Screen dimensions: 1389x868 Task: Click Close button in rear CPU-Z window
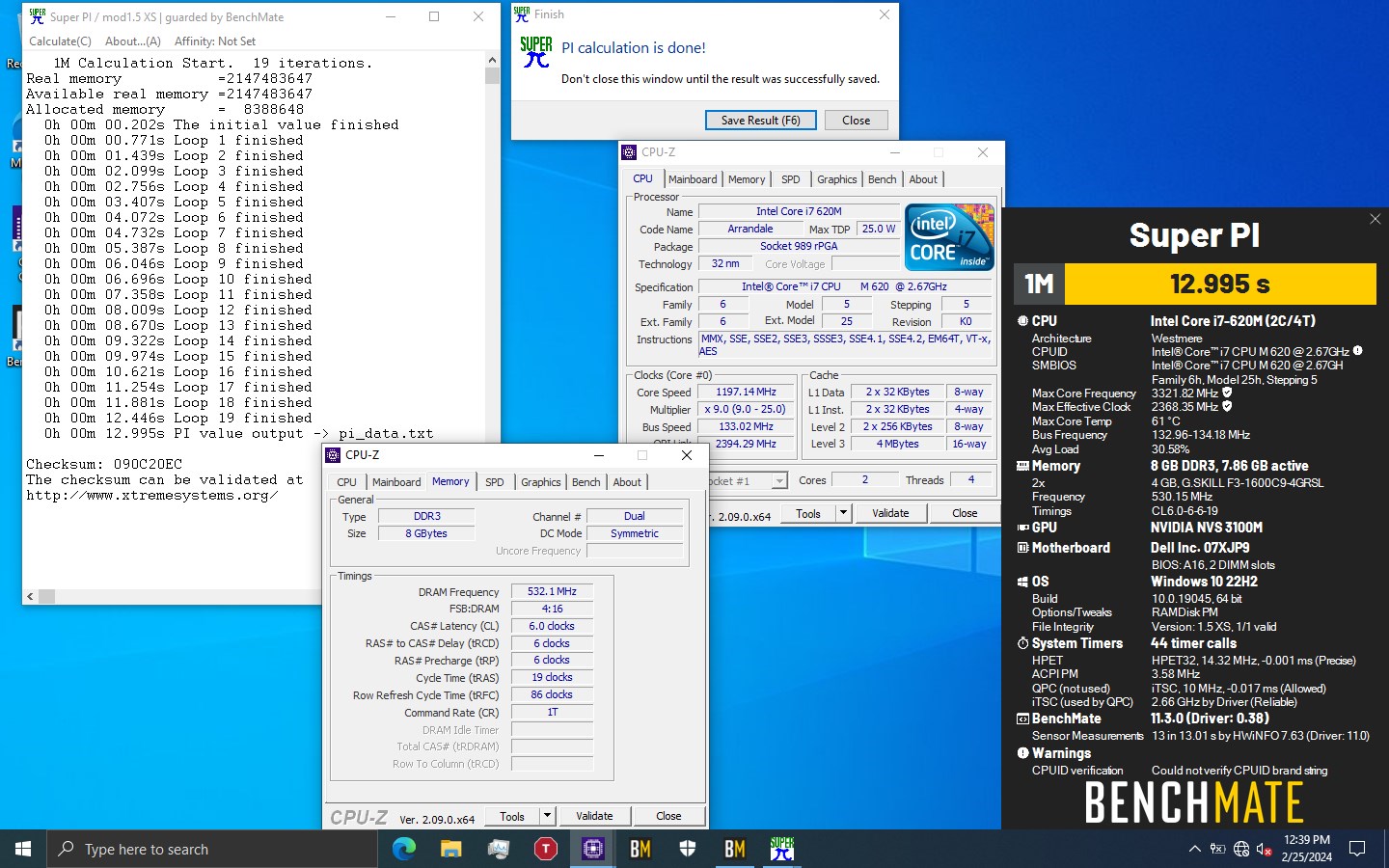tap(965, 513)
